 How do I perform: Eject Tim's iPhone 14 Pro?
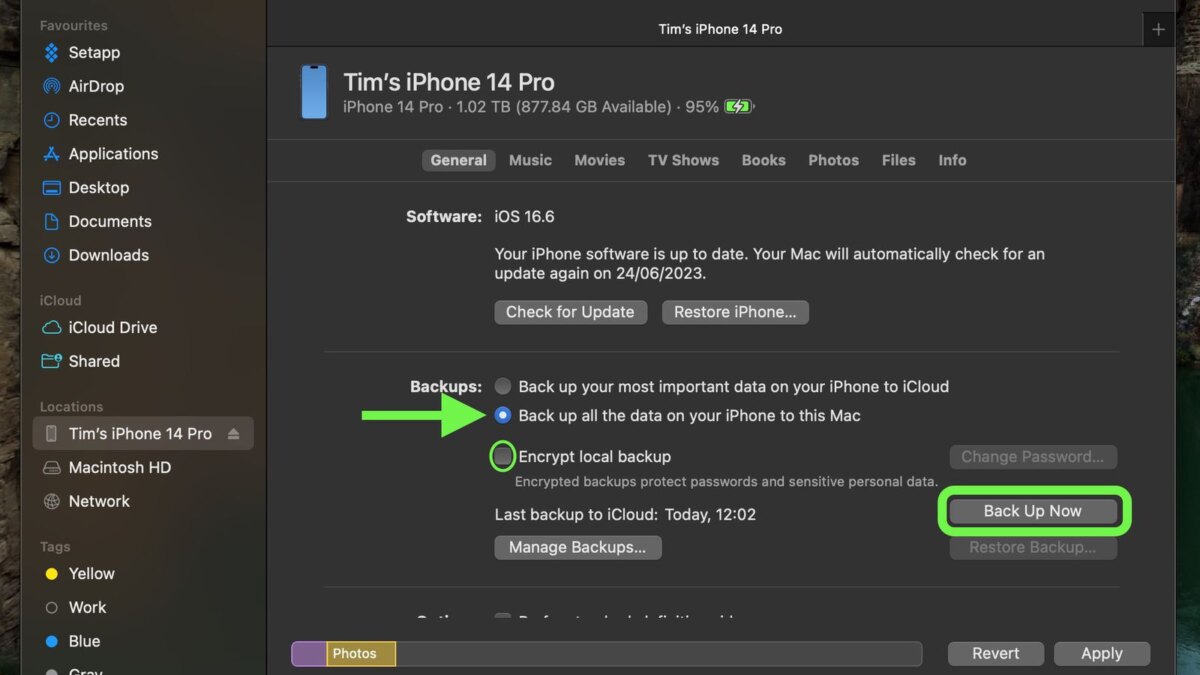point(233,434)
